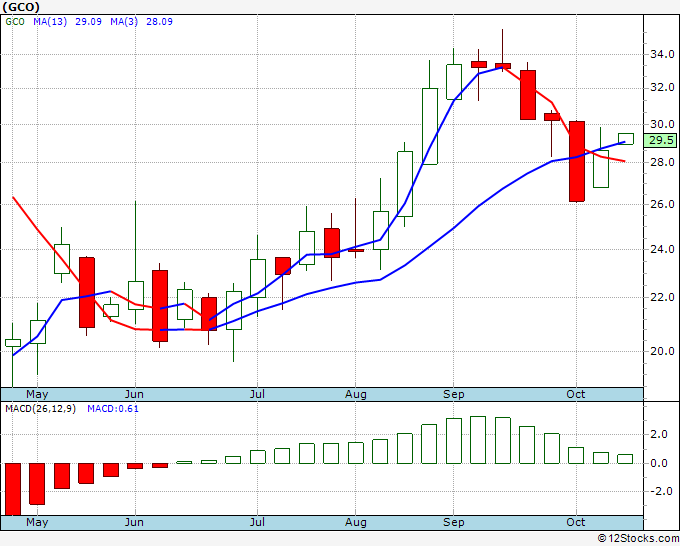680x546 pixels.
Task: Click the tallest green MACD histogram bar
Action: click(478, 440)
